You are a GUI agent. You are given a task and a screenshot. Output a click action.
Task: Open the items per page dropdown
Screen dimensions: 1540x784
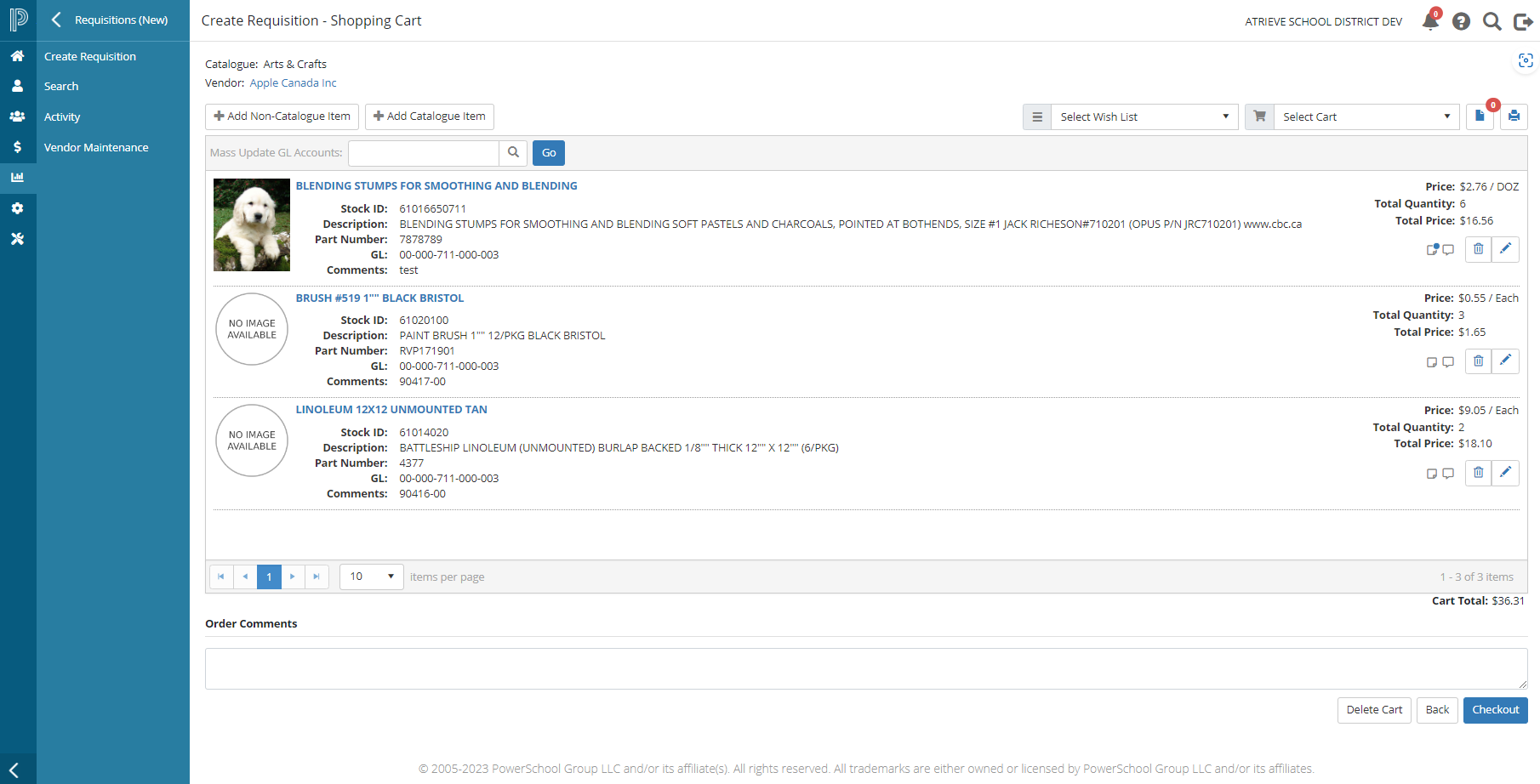[372, 577]
